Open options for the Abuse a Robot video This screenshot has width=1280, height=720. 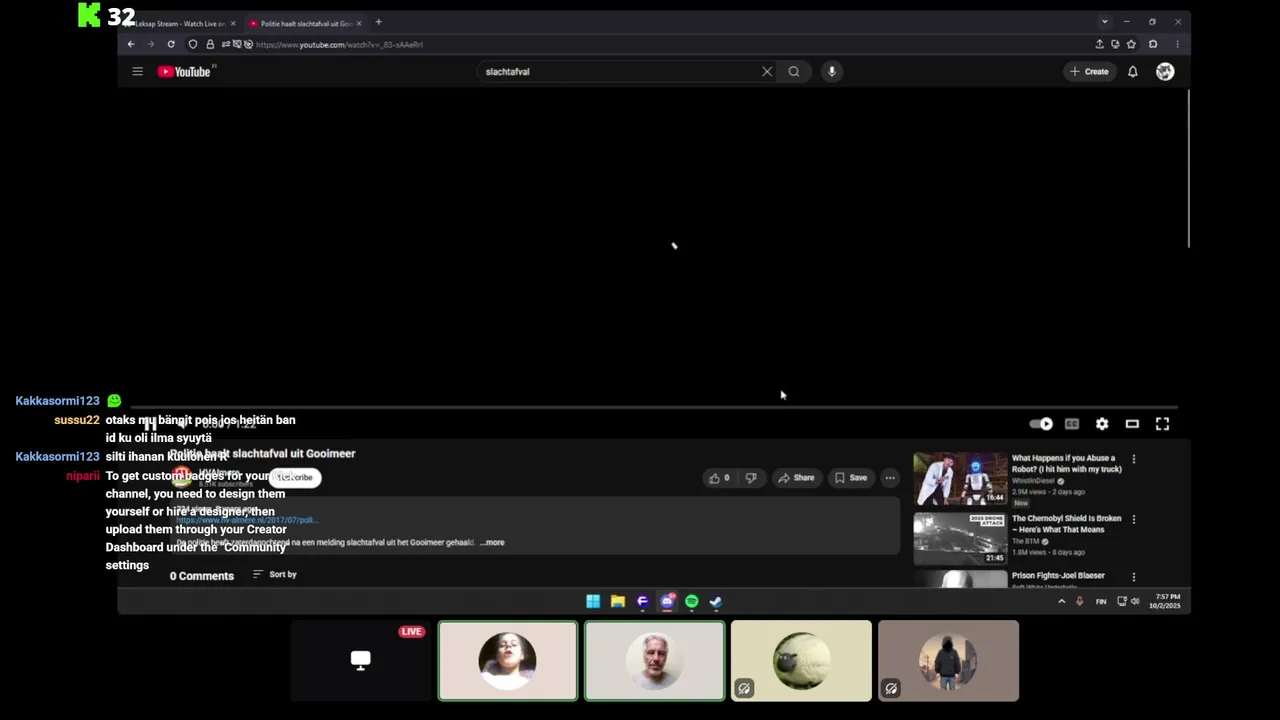point(1133,459)
